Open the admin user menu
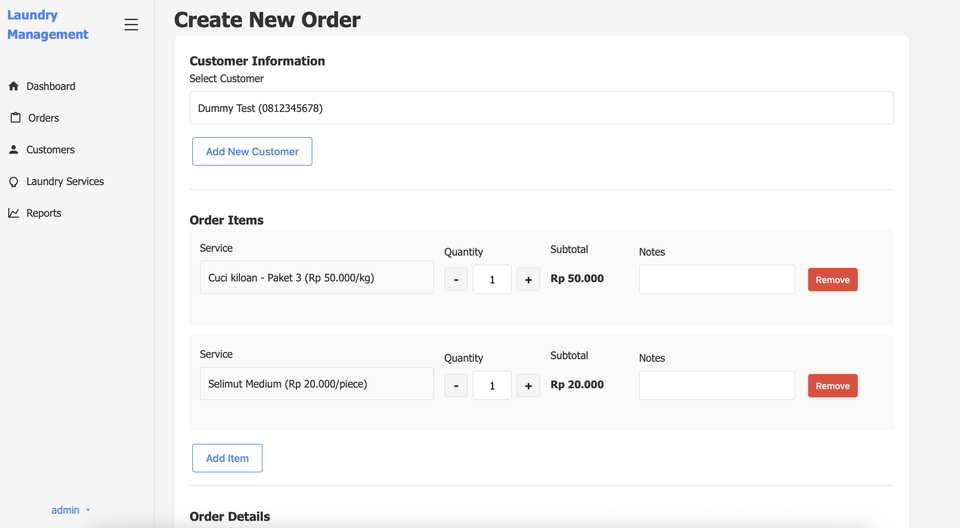The width and height of the screenshot is (960, 528). click(x=70, y=510)
